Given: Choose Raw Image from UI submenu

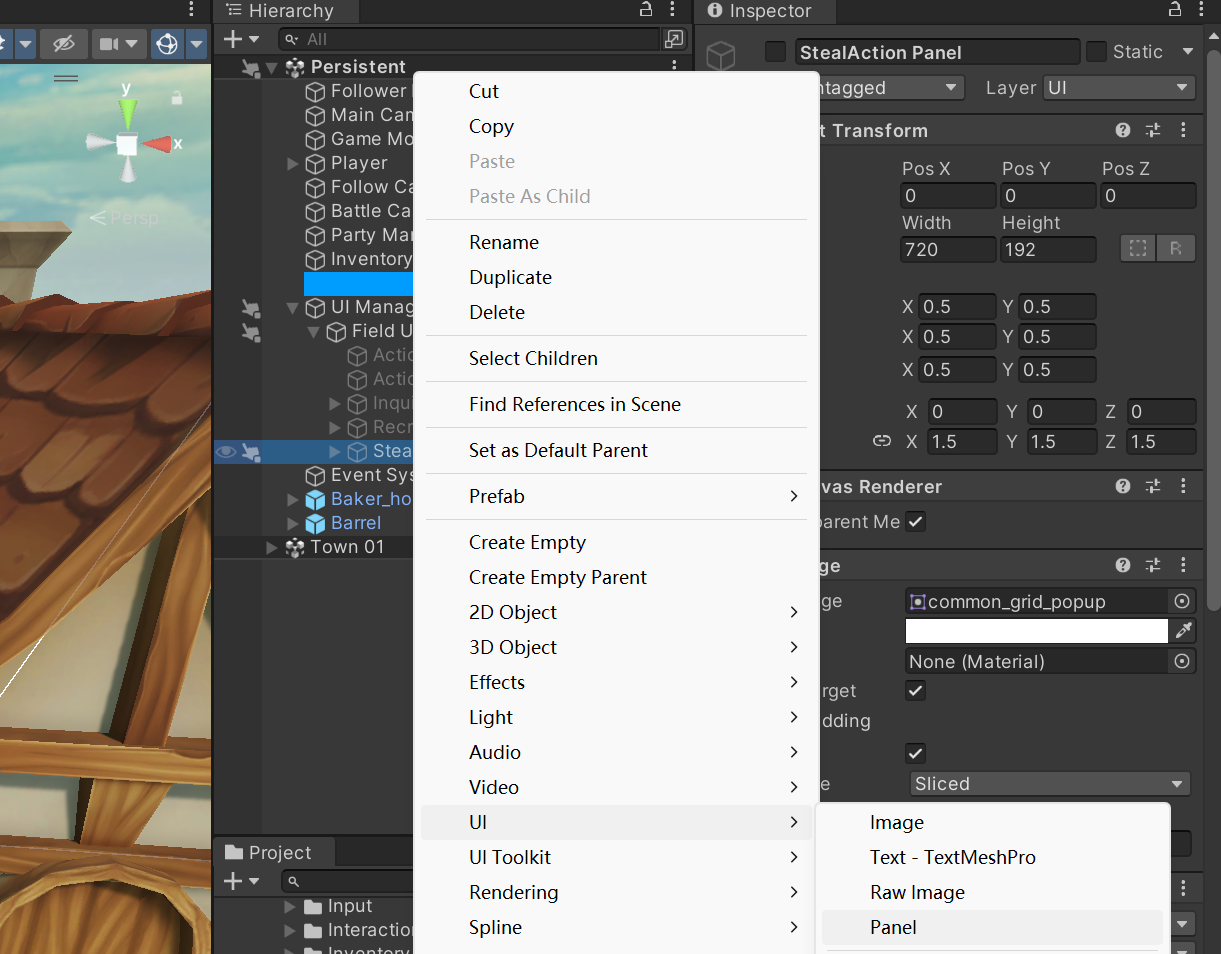Looking at the screenshot, I should pyautogui.click(x=917, y=892).
